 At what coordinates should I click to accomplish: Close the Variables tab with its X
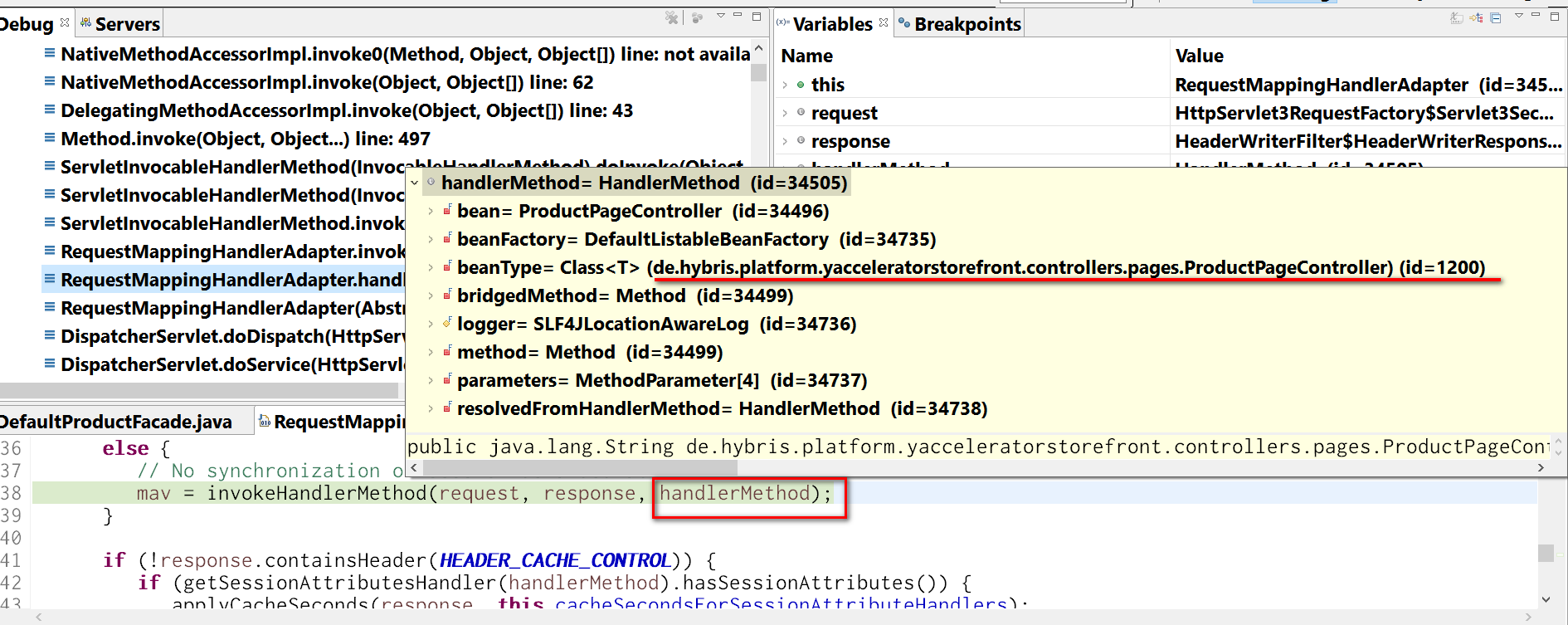[x=884, y=22]
